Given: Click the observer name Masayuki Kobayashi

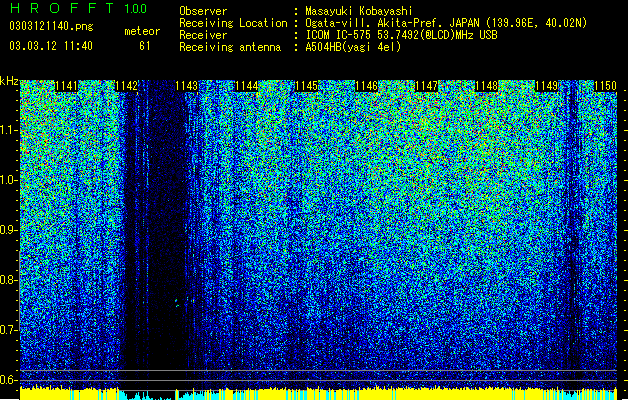Looking at the screenshot, I should [x=359, y=11].
